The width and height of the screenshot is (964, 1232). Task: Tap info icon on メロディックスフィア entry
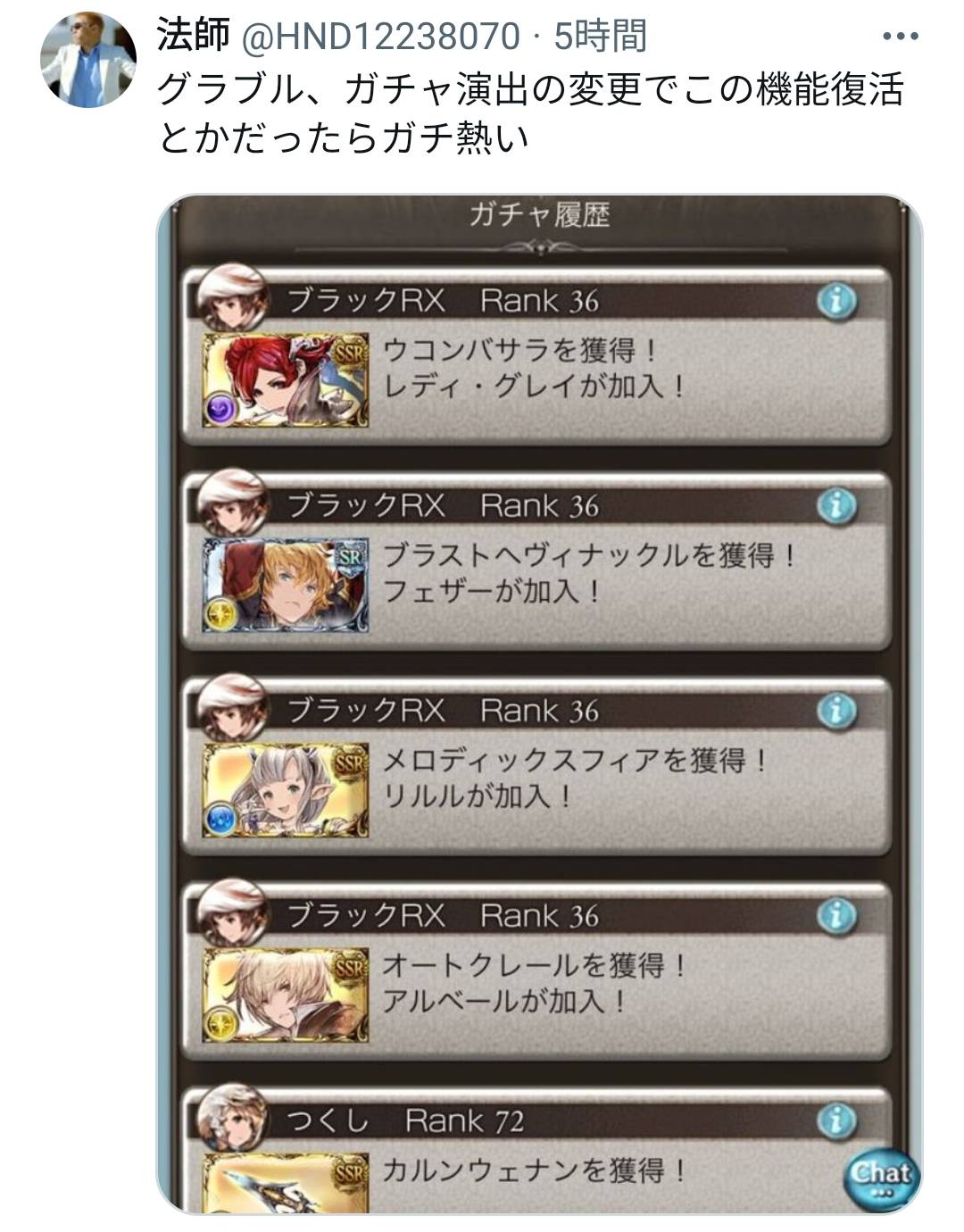click(836, 712)
